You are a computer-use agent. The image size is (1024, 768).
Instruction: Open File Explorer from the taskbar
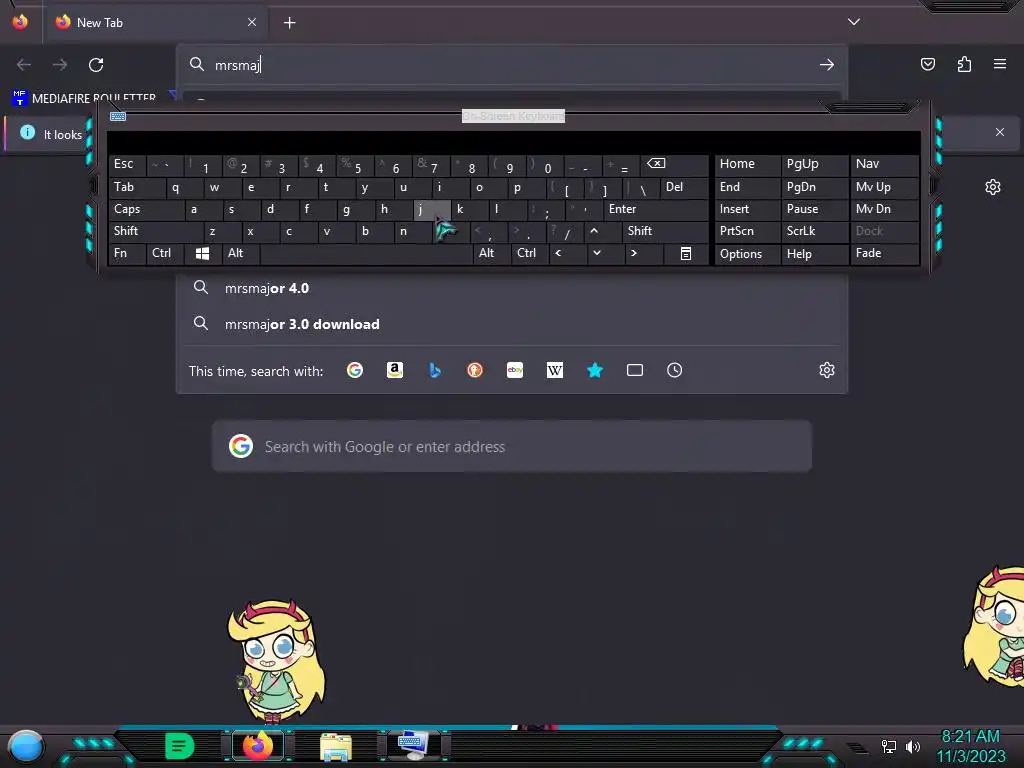pos(336,746)
